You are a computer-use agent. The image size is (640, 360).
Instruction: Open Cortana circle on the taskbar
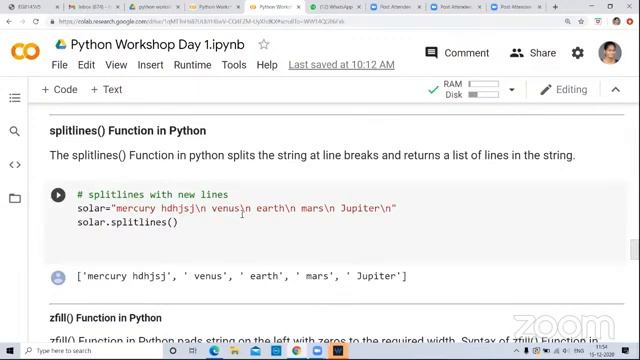[x=173, y=351]
